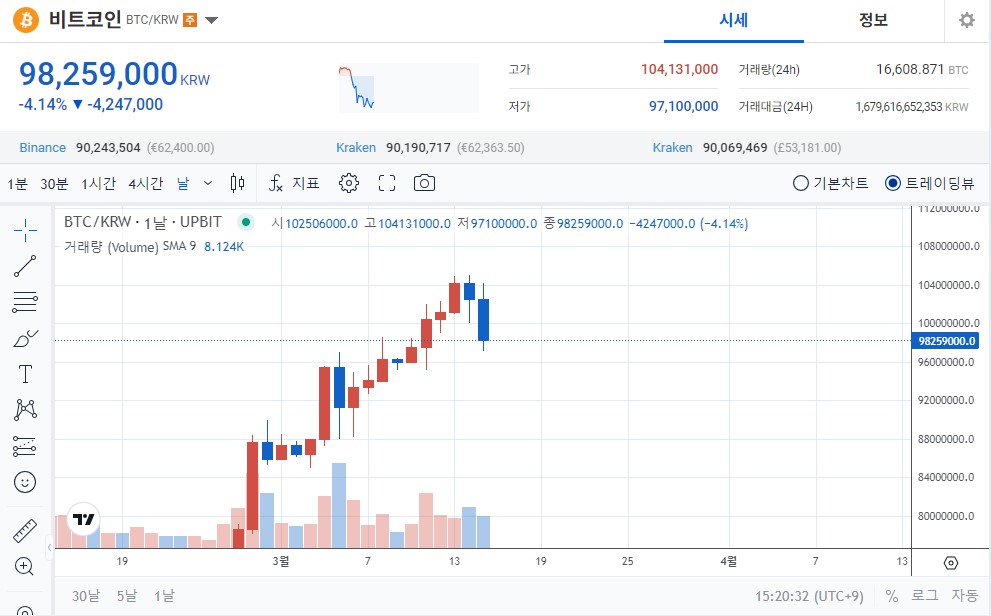Click the Bitcoin logo icon
The image size is (991, 616).
26,20
